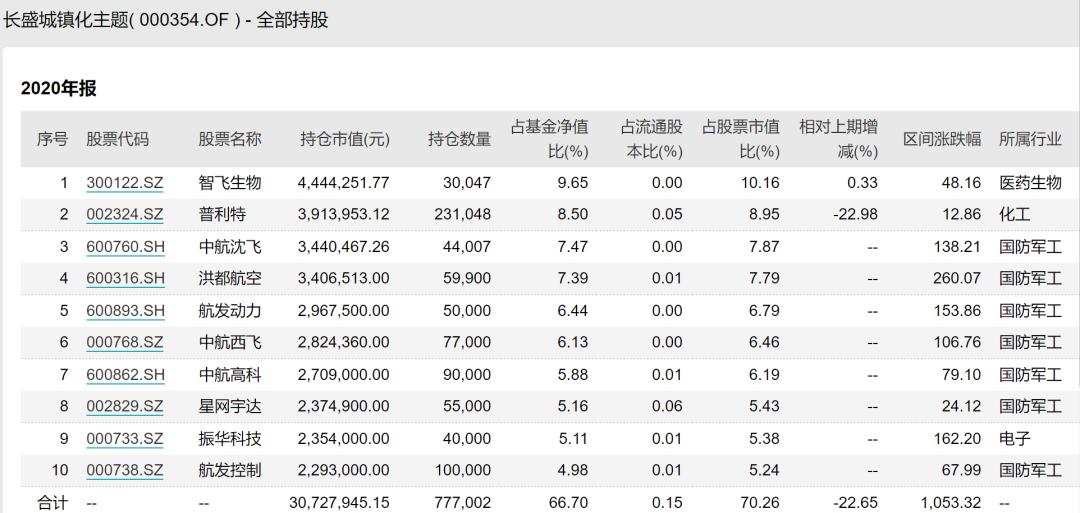Screen dimensions: 1080x513
Task: Select stock name 洪都航空
Action: click(230, 279)
